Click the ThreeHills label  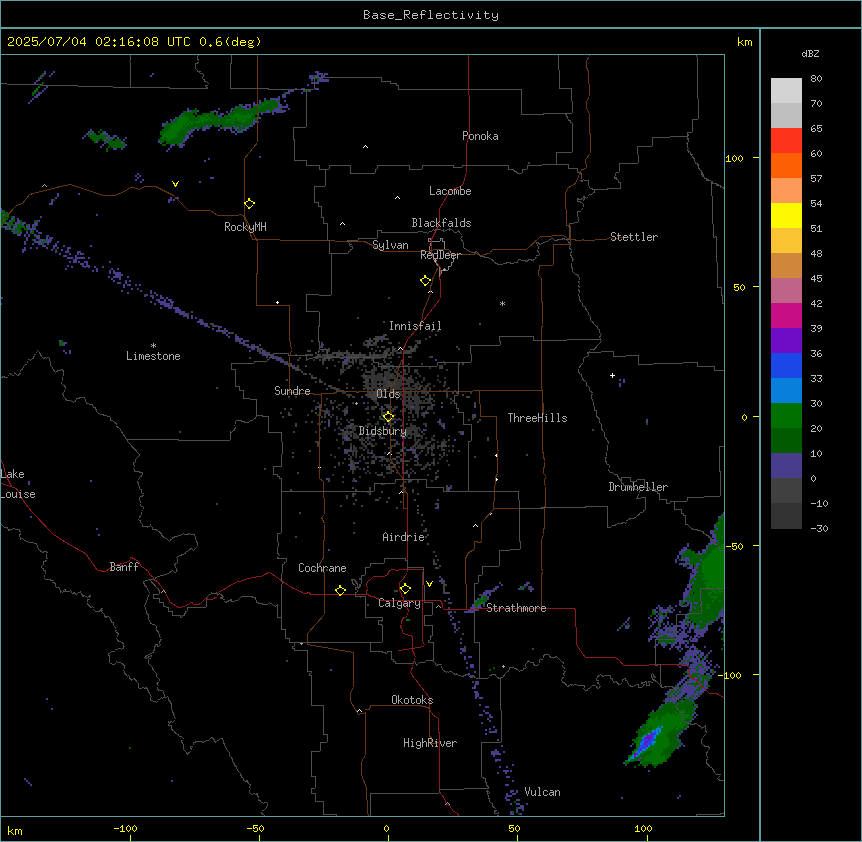(x=537, y=418)
